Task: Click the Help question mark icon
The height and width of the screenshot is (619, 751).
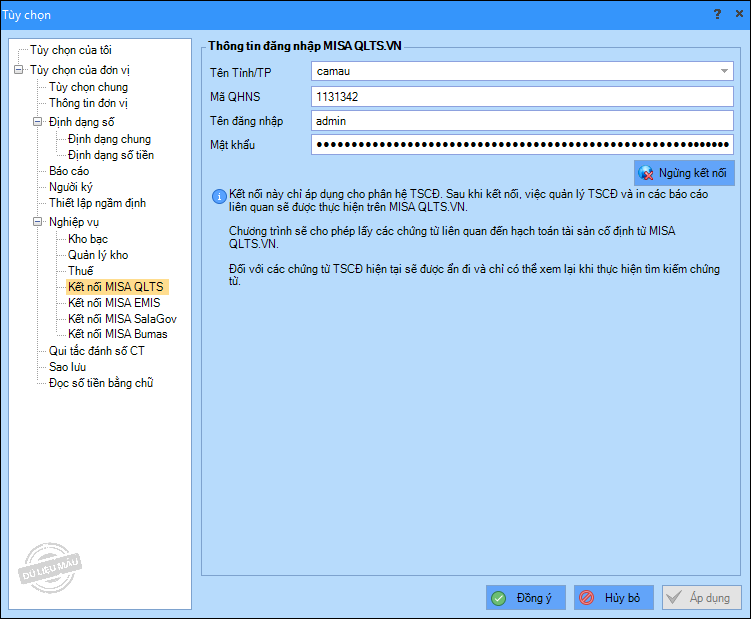Action: point(717,14)
